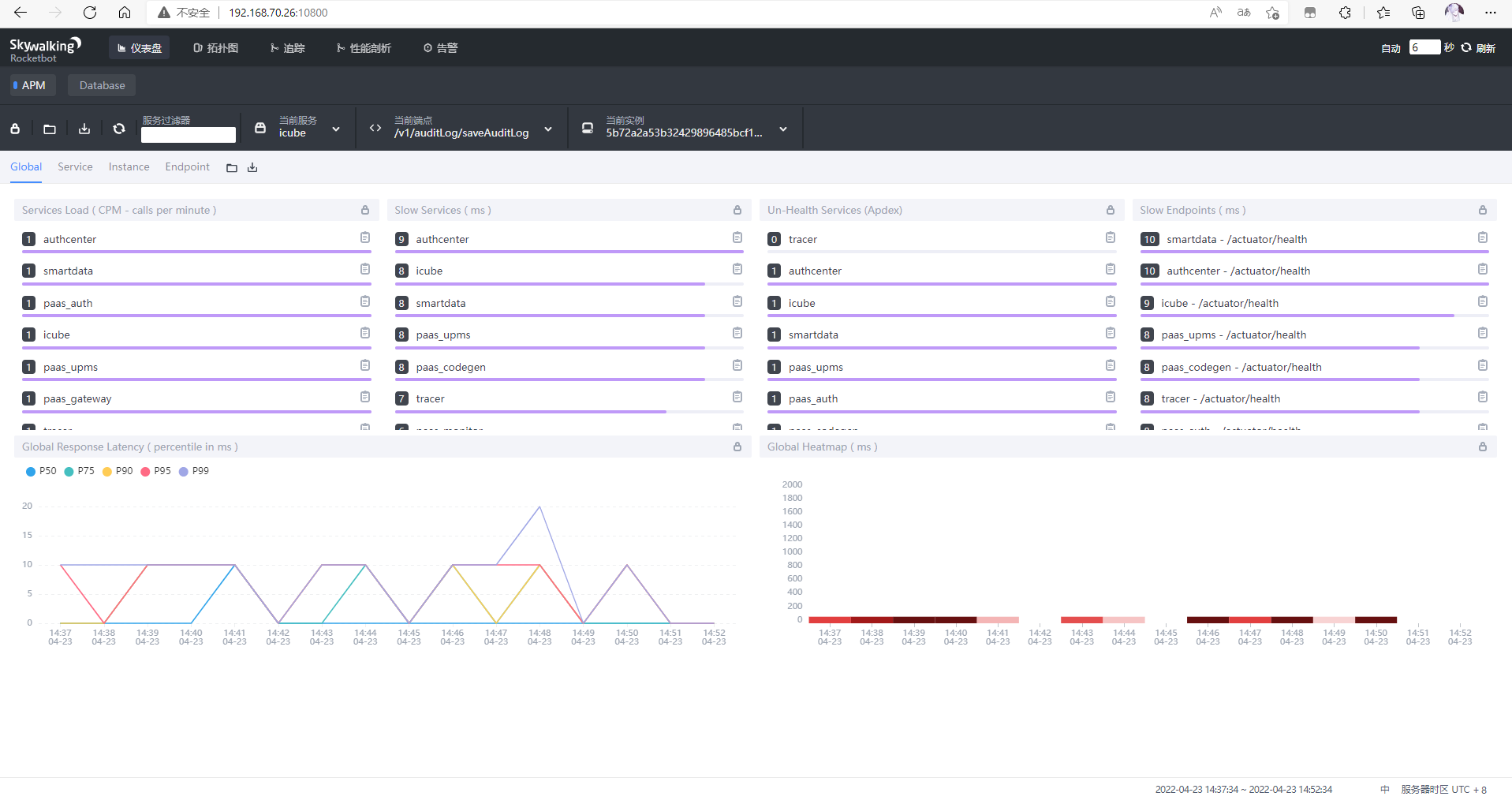Open browser settings three-dots menu

(x=1490, y=13)
